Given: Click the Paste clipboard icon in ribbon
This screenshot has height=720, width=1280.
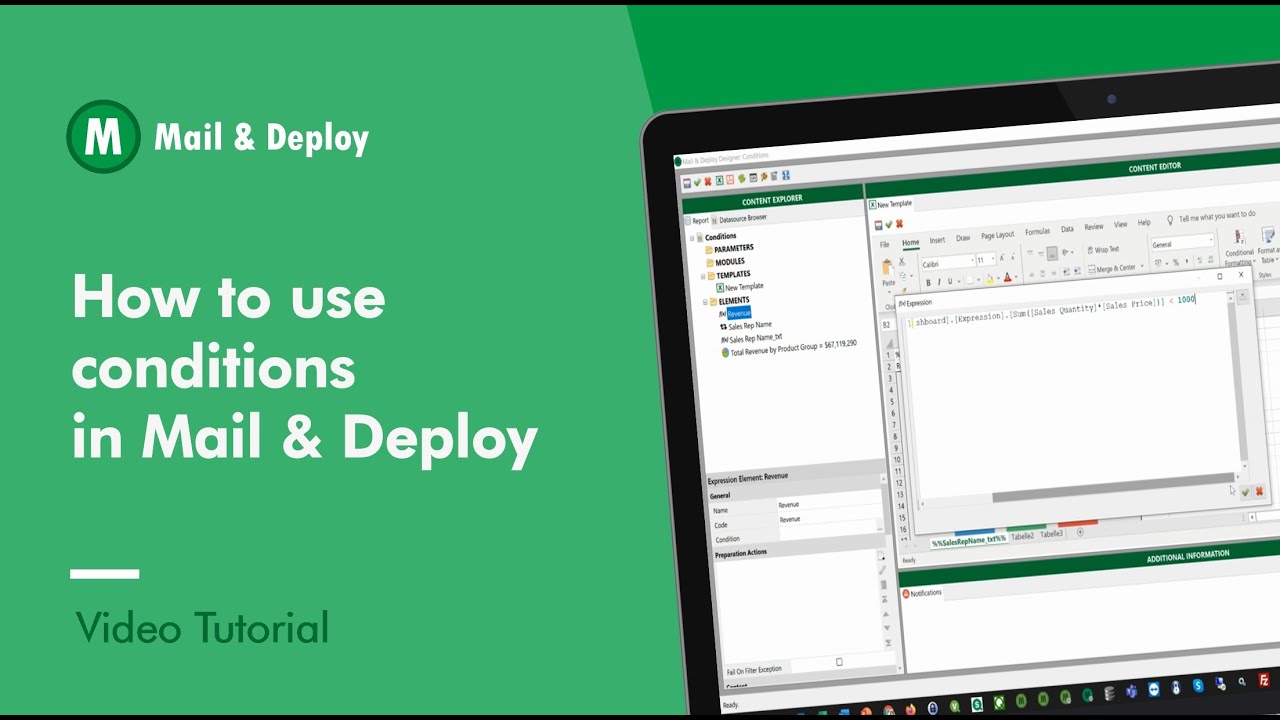Looking at the screenshot, I should (888, 268).
